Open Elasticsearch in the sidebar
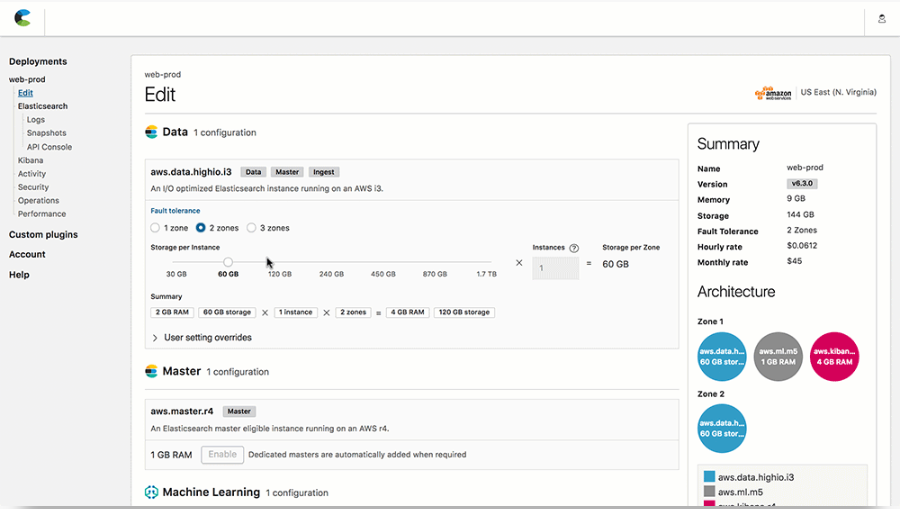Image resolution: width=900 pixels, height=509 pixels. point(42,106)
